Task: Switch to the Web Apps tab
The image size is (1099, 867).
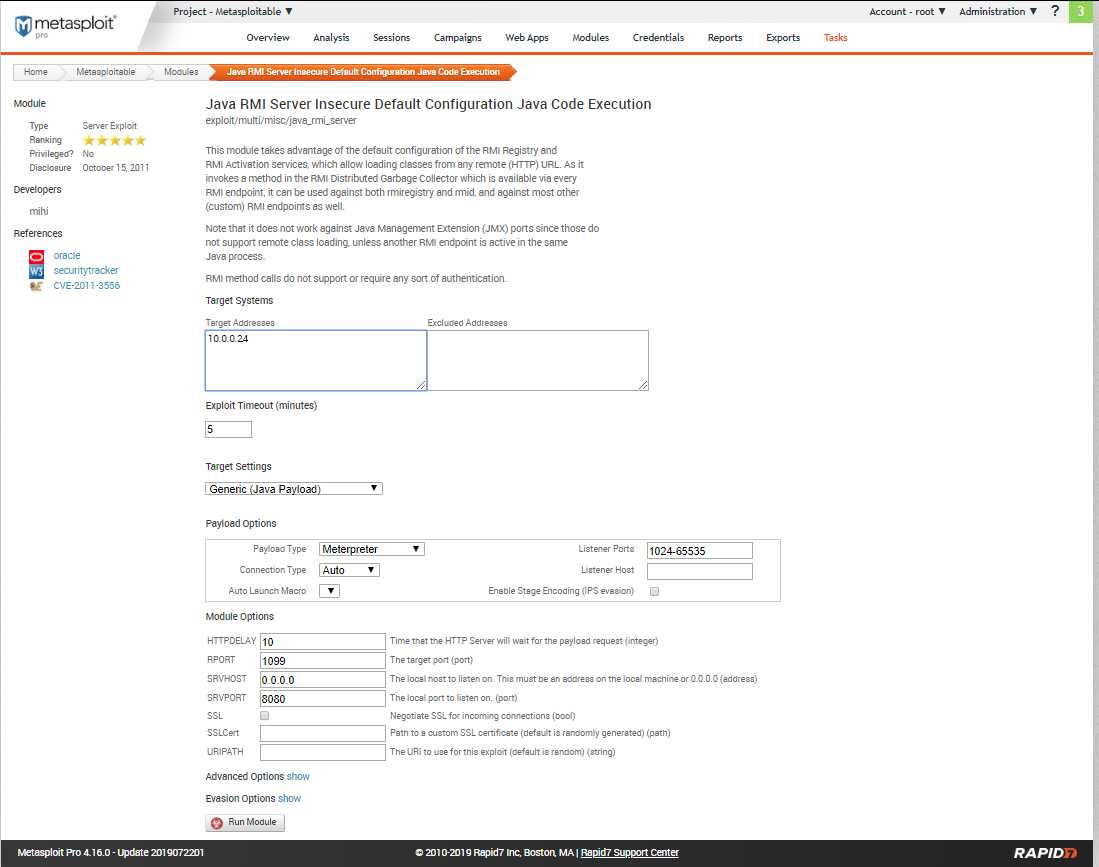Action: [526, 38]
